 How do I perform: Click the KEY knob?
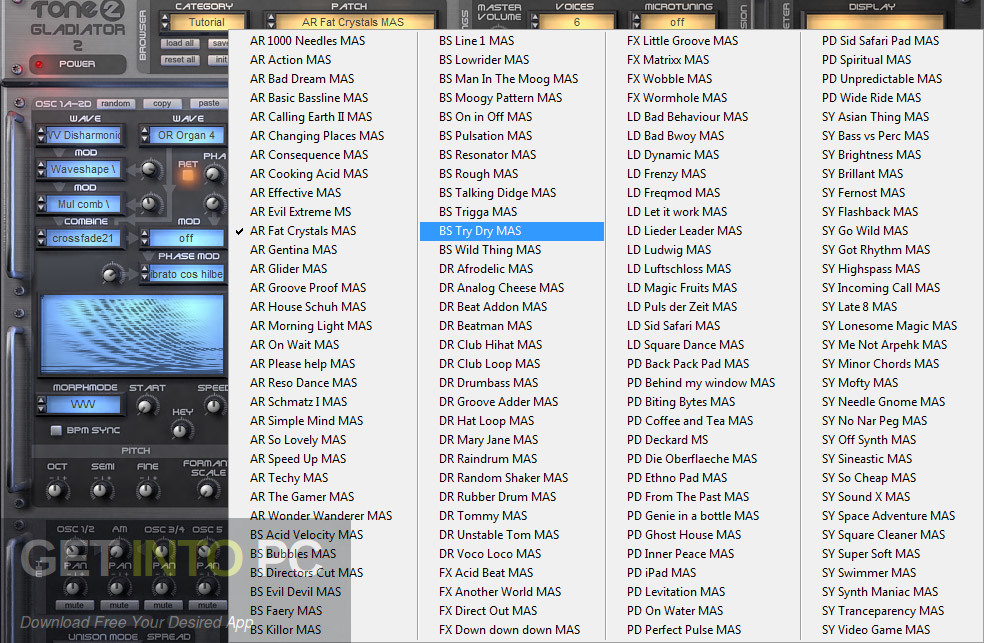(x=181, y=430)
